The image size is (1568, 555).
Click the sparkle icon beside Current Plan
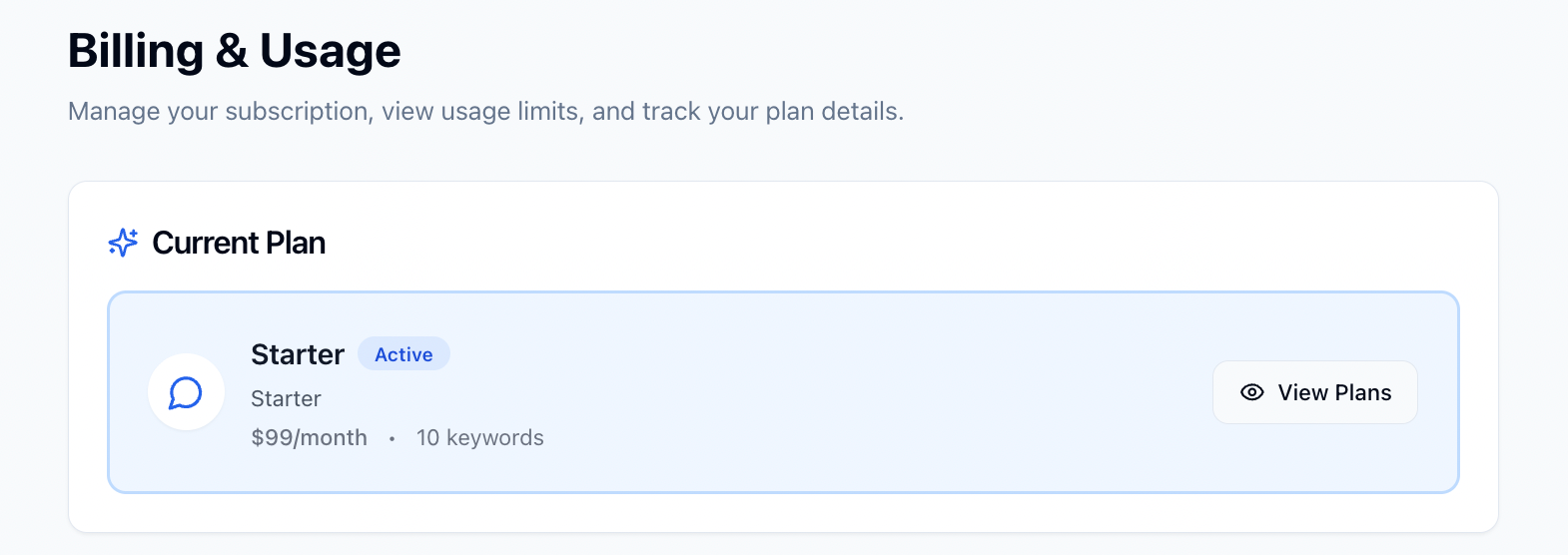(123, 243)
